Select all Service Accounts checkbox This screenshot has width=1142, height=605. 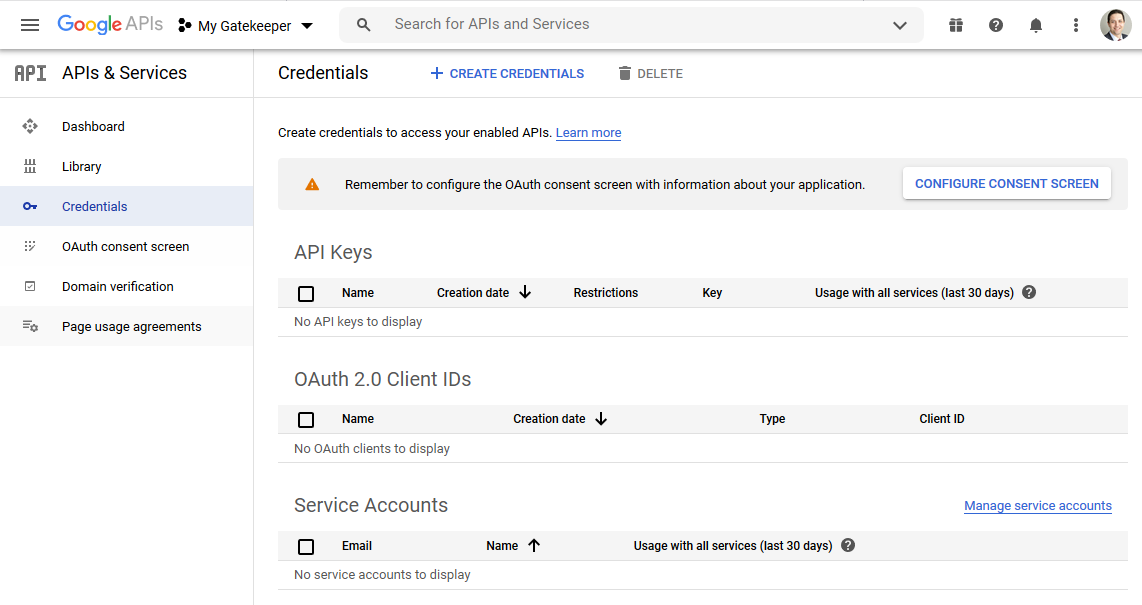click(306, 547)
